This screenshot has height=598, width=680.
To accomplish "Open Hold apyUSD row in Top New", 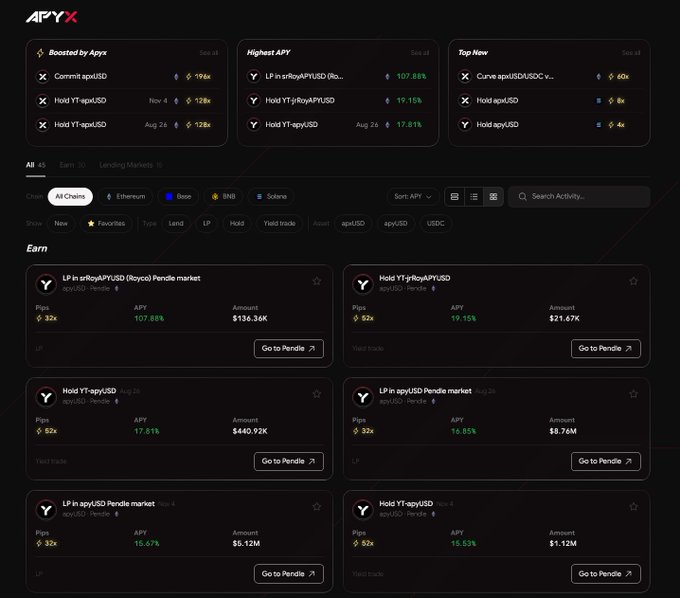I will click(549, 125).
